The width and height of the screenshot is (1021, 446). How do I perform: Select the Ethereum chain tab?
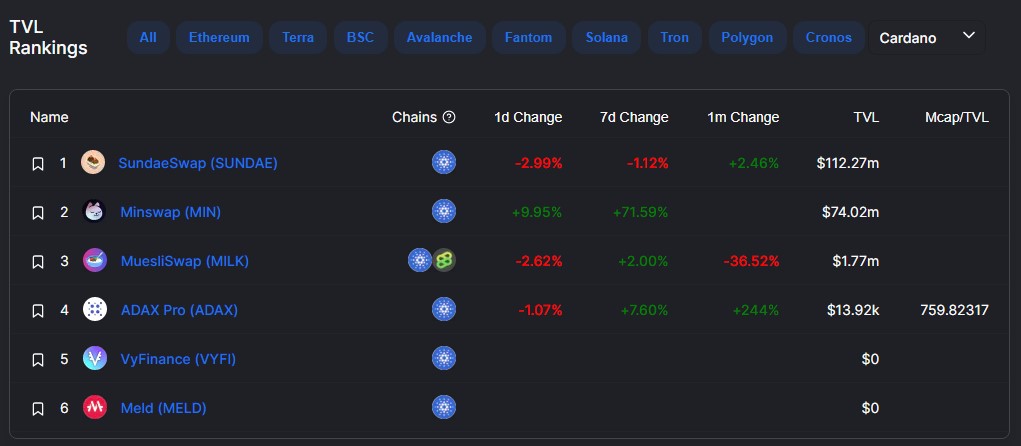click(x=219, y=37)
